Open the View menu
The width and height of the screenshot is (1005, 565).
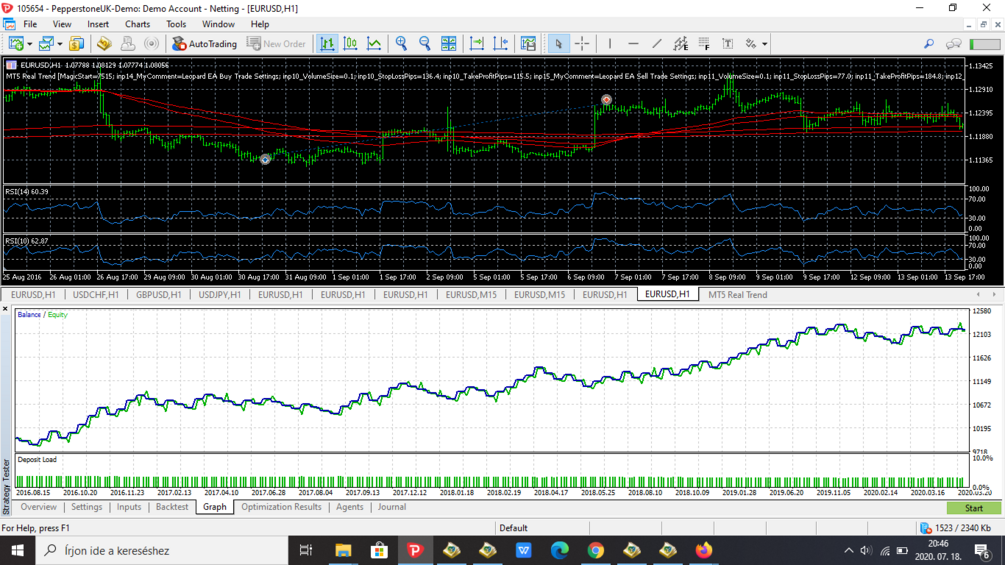pyautogui.click(x=62, y=24)
